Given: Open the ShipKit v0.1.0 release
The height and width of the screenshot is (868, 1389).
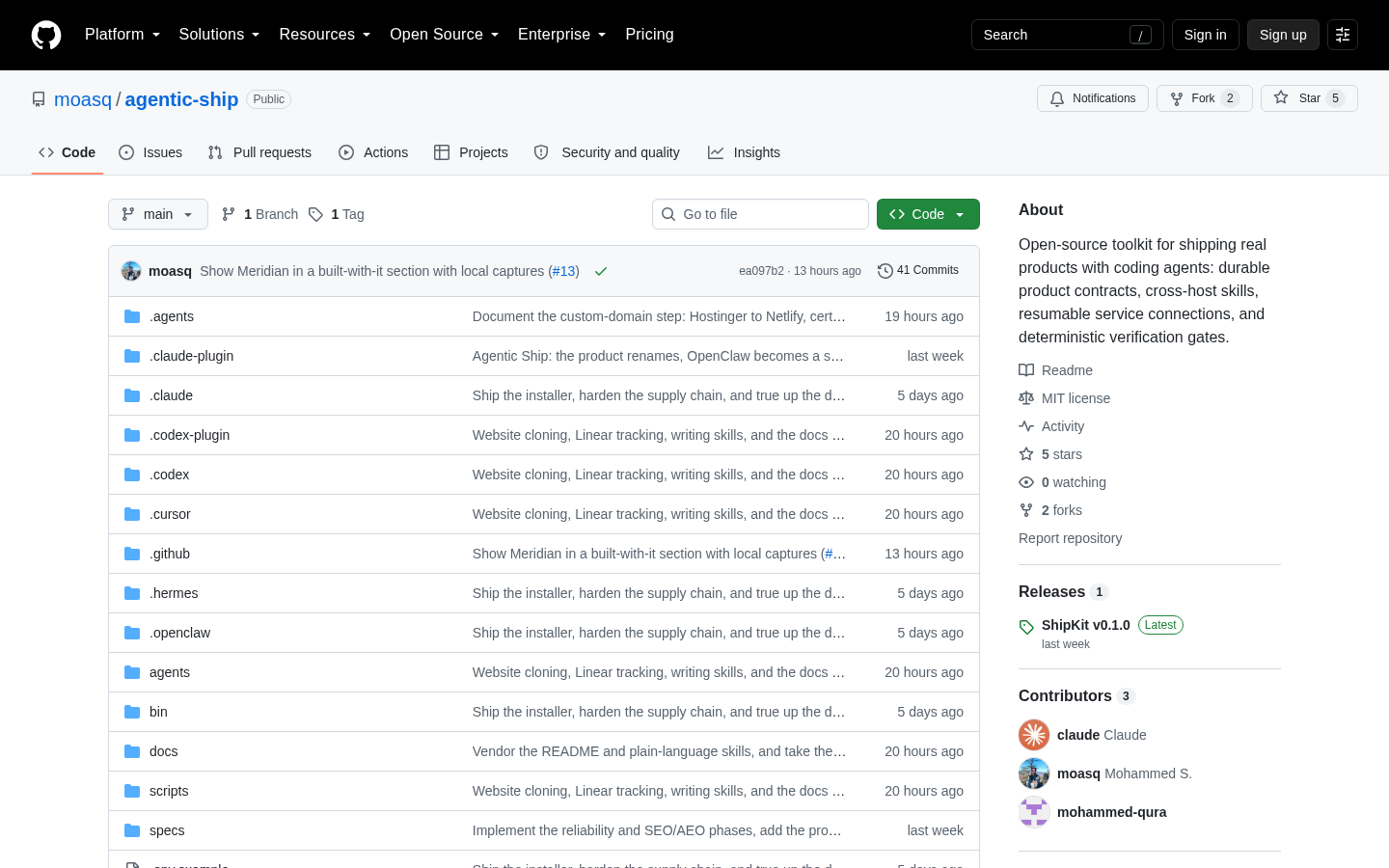Looking at the screenshot, I should 1086,625.
